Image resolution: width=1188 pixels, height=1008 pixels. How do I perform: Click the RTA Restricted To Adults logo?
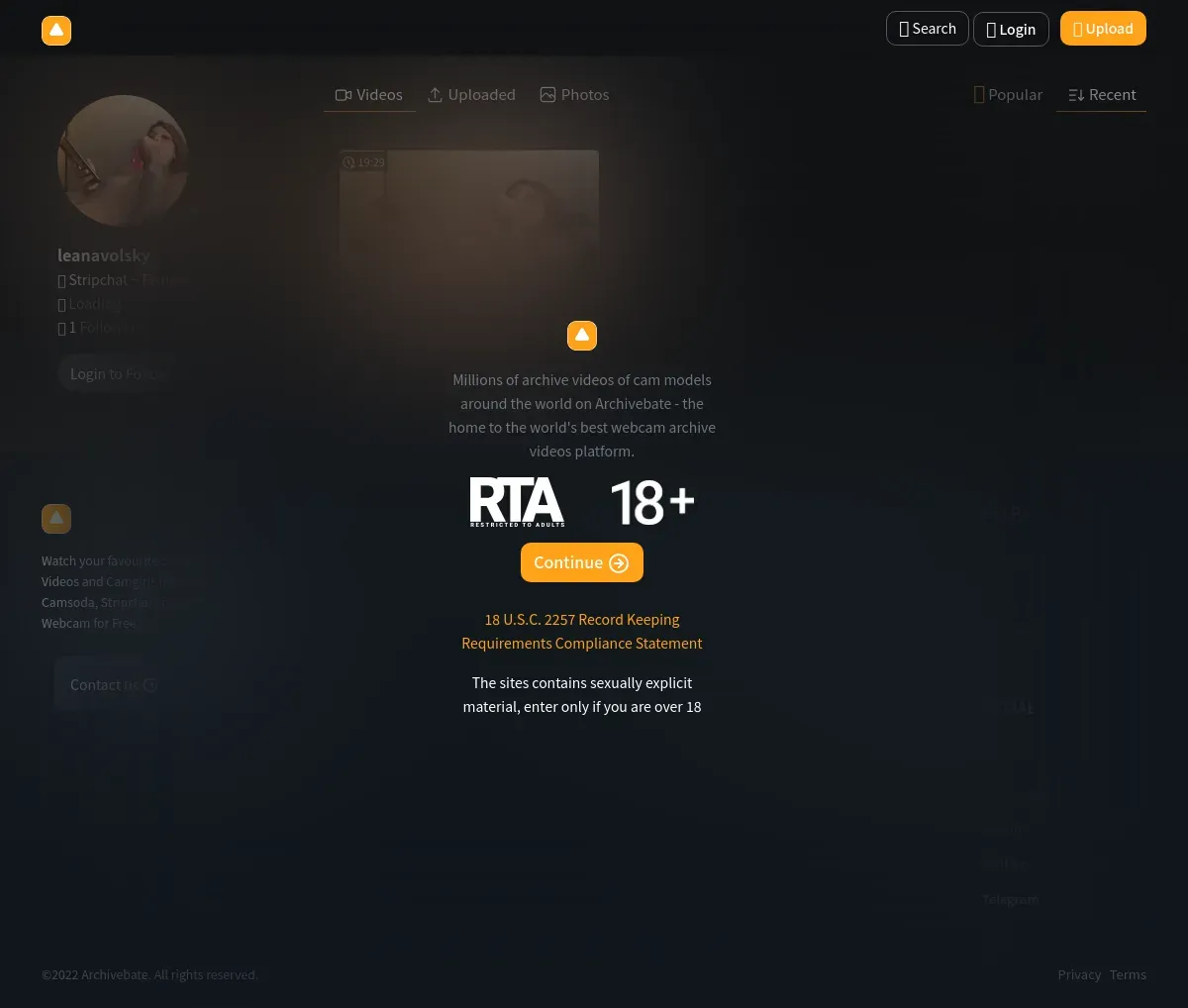pos(517,502)
